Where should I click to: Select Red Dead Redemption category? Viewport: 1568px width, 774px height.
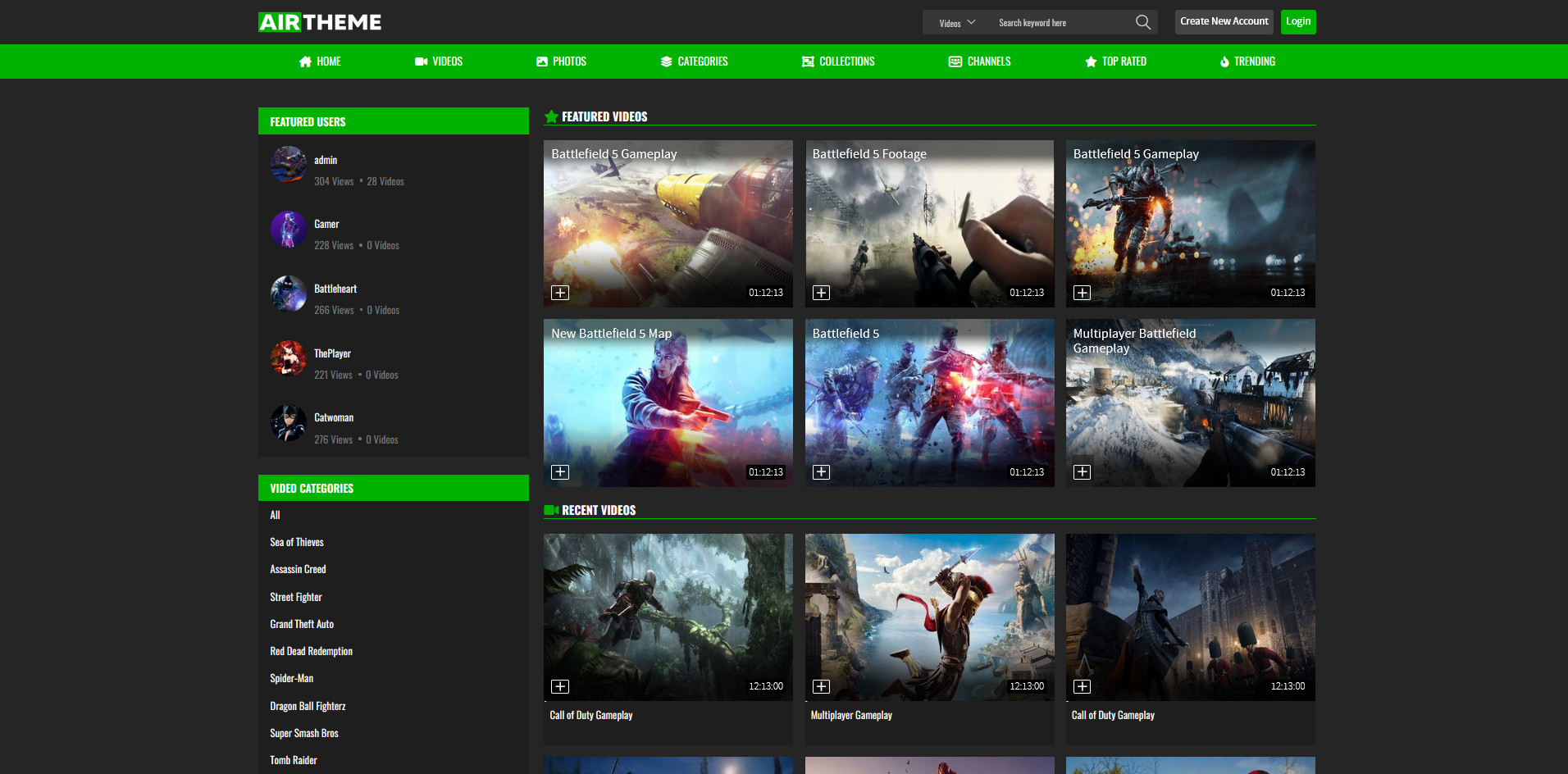pos(312,651)
